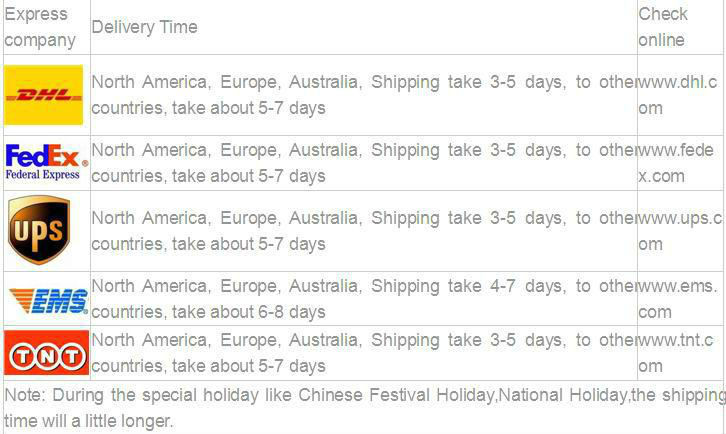Click the UPS shield logo

click(x=39, y=230)
